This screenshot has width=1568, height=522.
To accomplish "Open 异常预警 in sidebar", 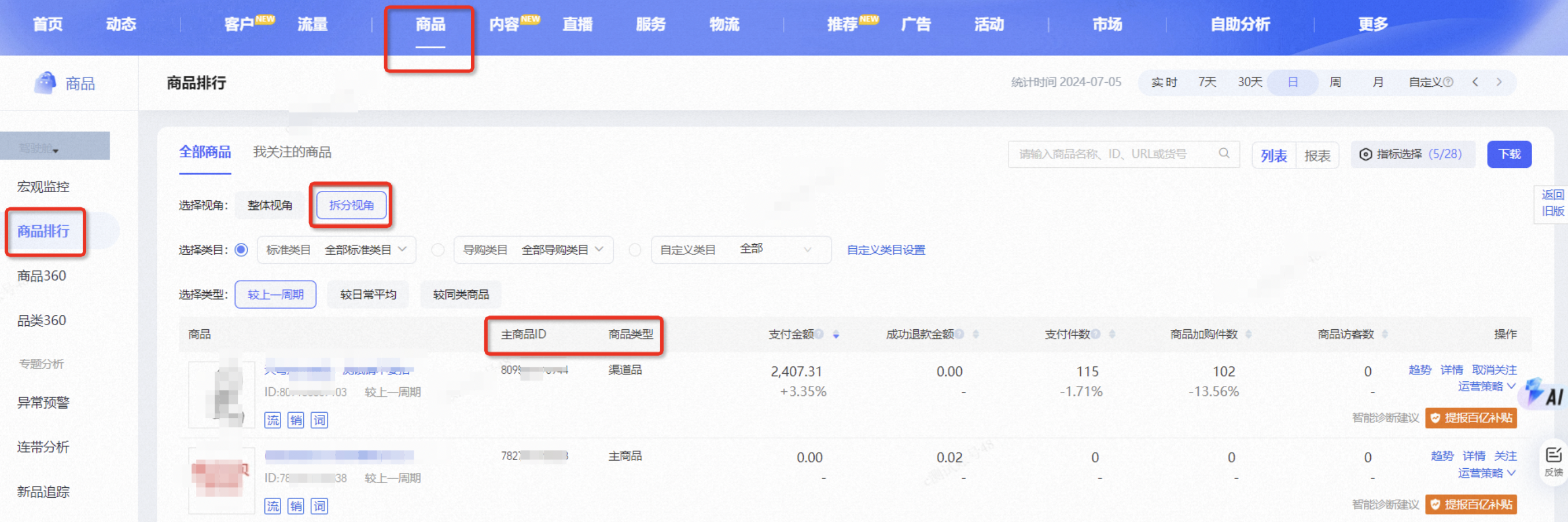I will [43, 403].
